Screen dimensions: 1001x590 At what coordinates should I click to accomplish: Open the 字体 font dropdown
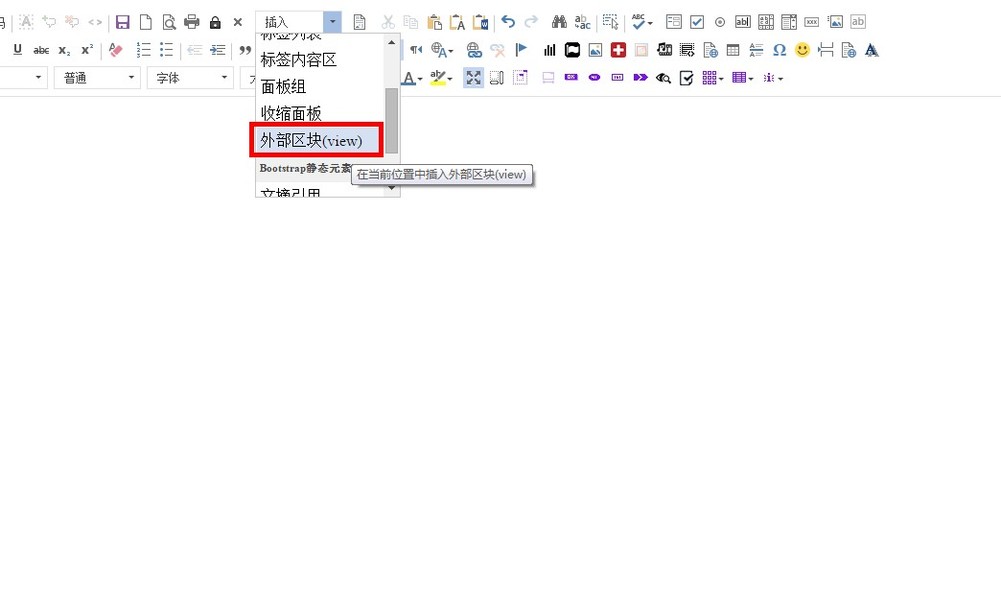(x=190, y=78)
